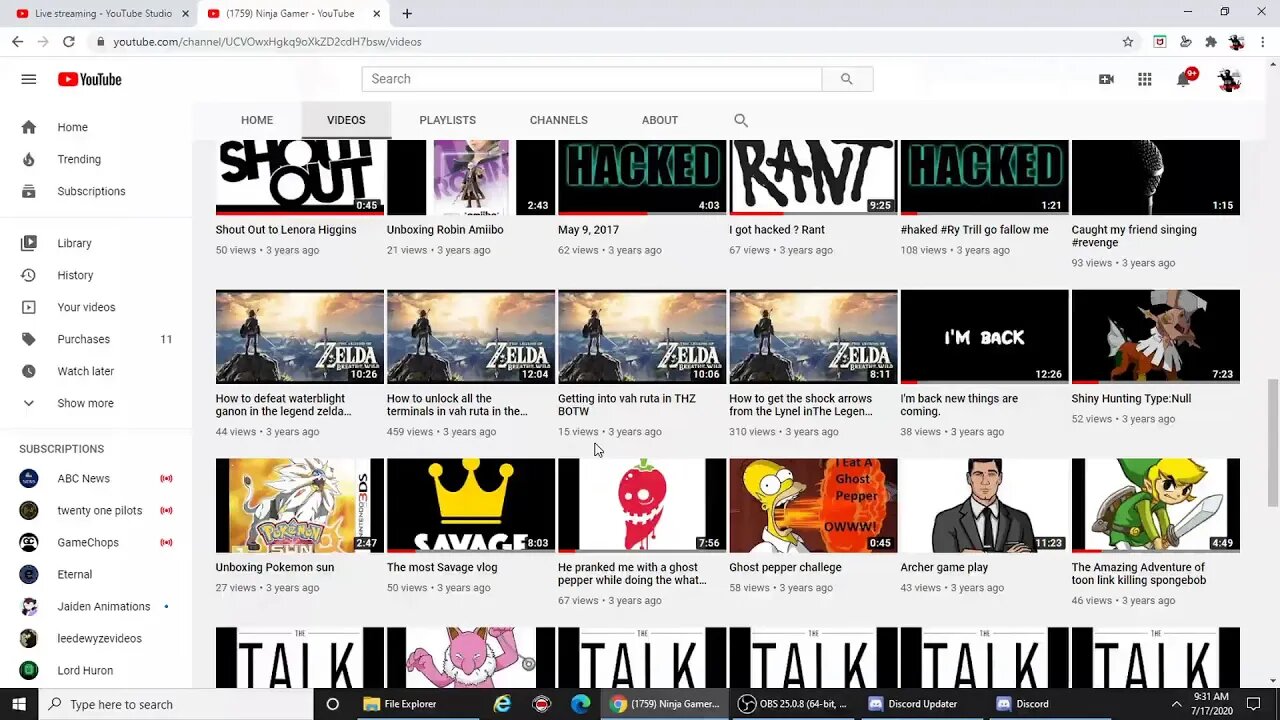This screenshot has height=720, width=1280.
Task: Click the yellow crown SAVAGE thumbnail
Action: click(471, 506)
